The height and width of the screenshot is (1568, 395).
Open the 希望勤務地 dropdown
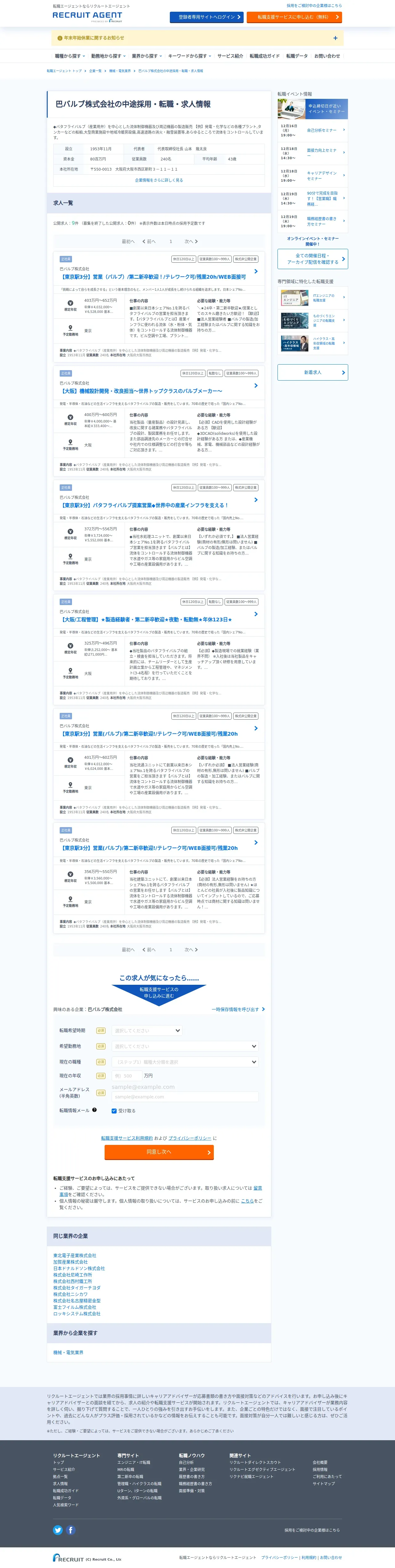185,1046
